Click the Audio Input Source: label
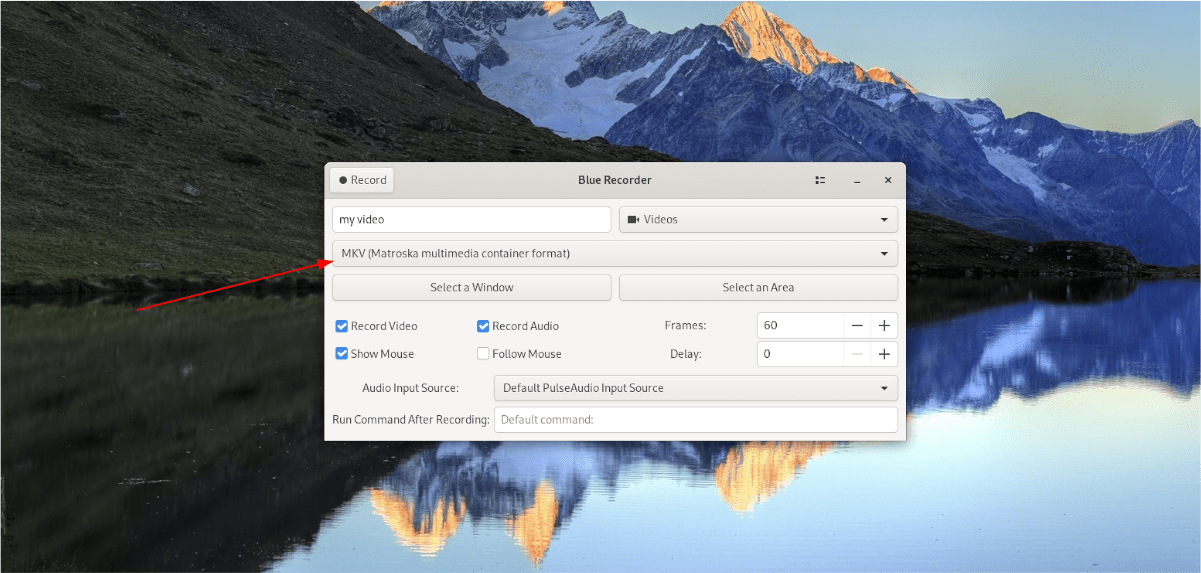 tap(410, 388)
